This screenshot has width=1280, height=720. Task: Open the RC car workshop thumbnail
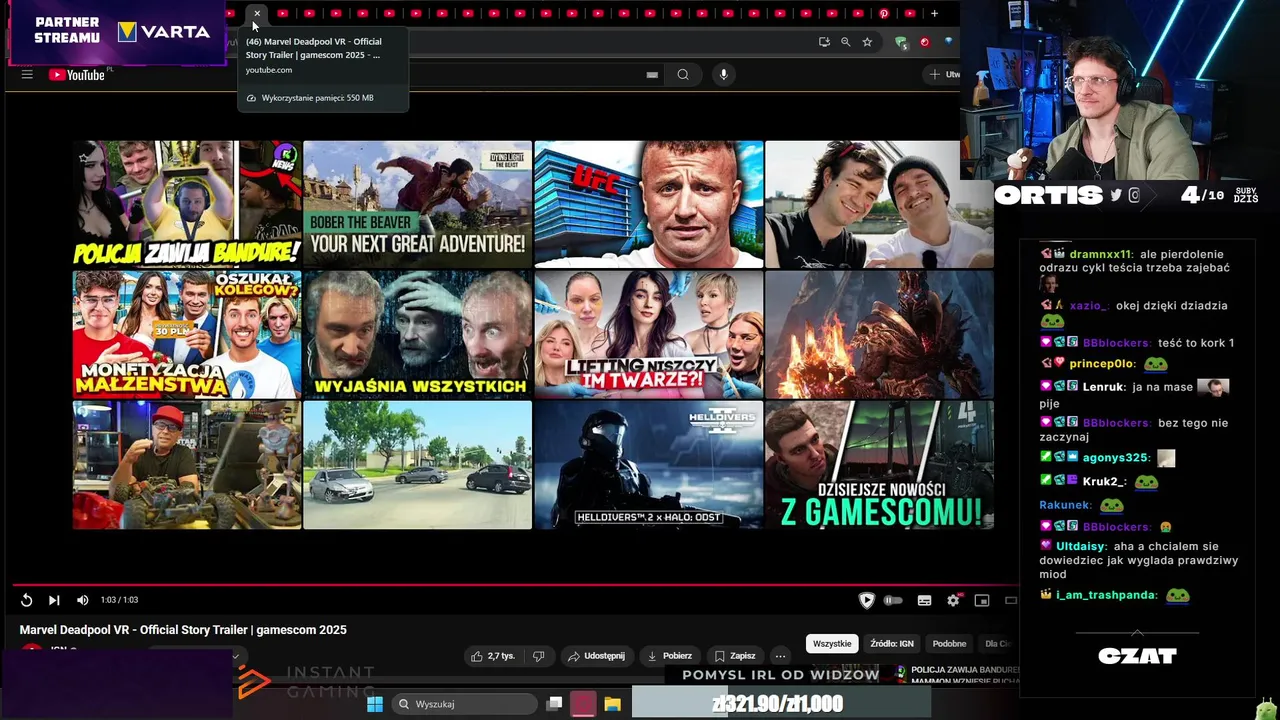coord(187,465)
